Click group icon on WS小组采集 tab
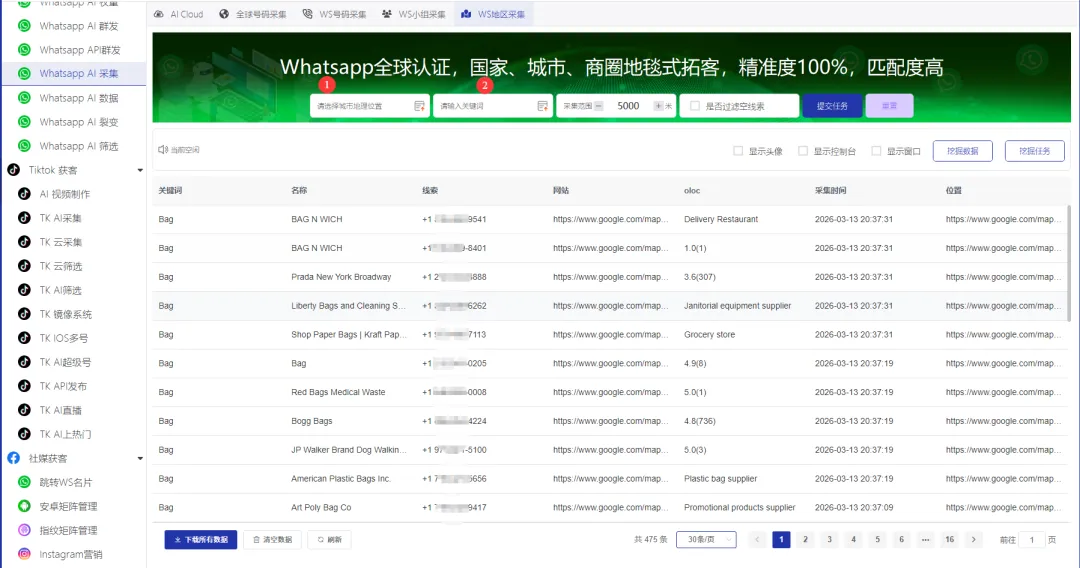This screenshot has width=1080, height=568. click(x=387, y=14)
